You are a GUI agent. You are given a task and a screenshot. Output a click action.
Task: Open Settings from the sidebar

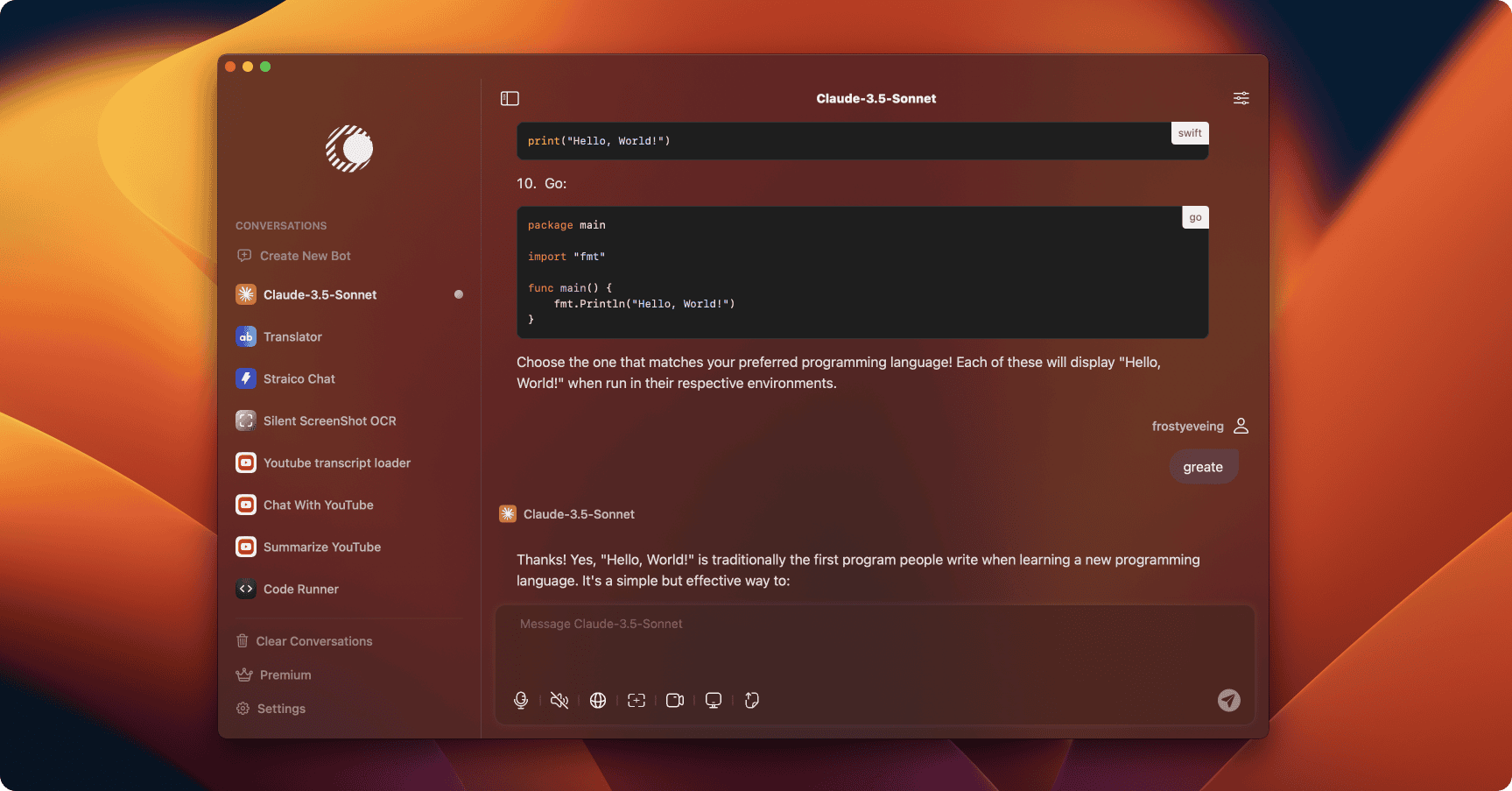[x=281, y=708]
